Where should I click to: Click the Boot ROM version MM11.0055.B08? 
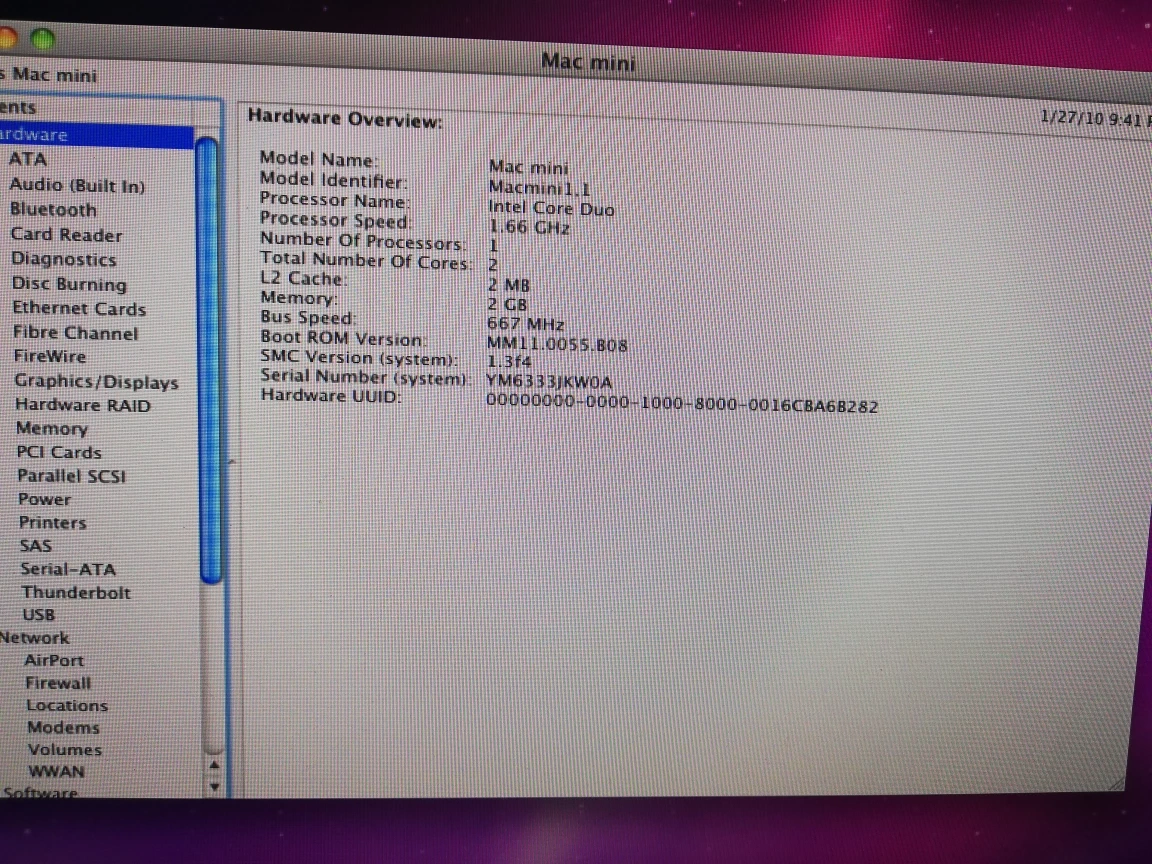coord(557,345)
